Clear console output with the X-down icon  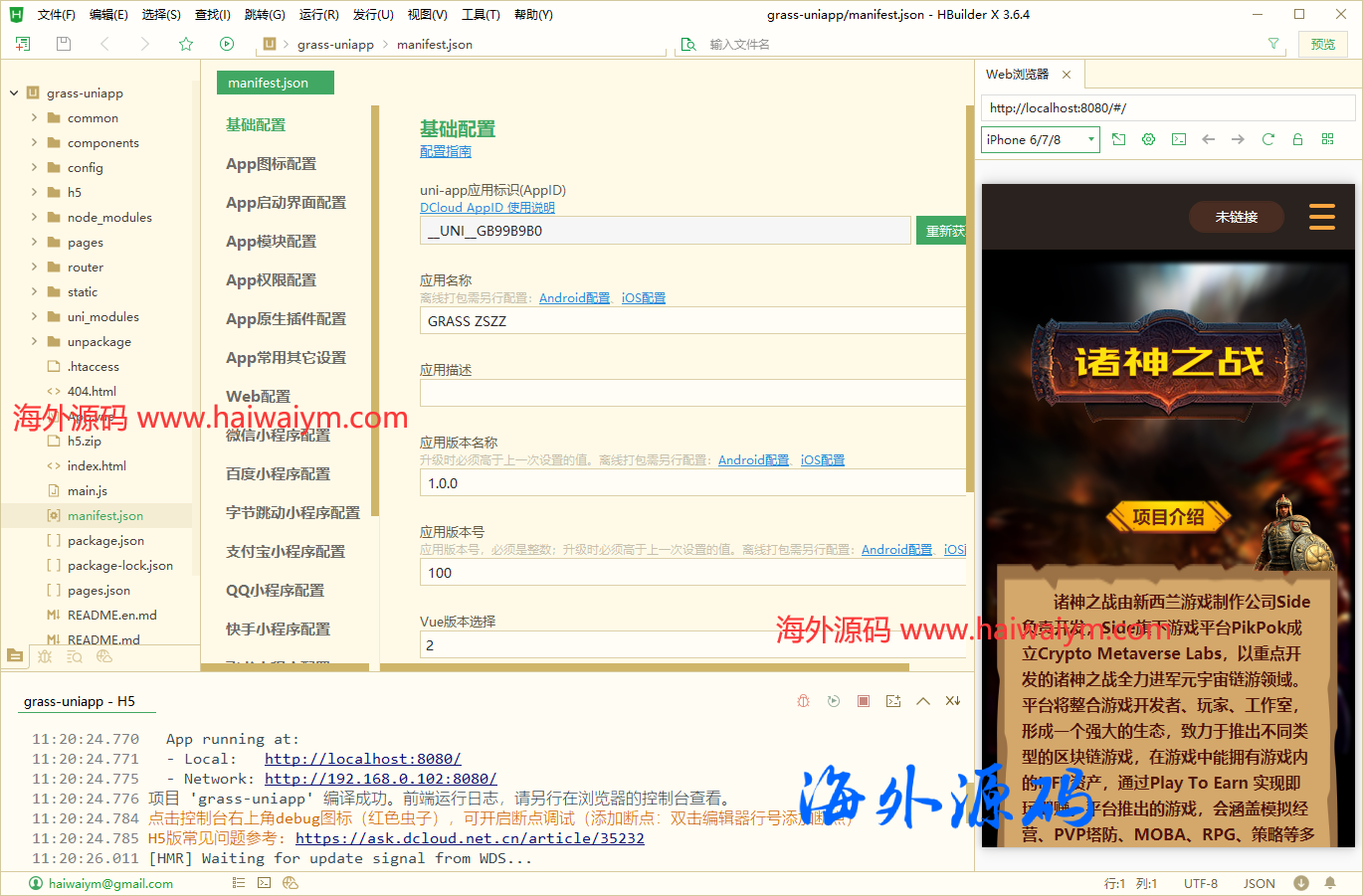952,700
